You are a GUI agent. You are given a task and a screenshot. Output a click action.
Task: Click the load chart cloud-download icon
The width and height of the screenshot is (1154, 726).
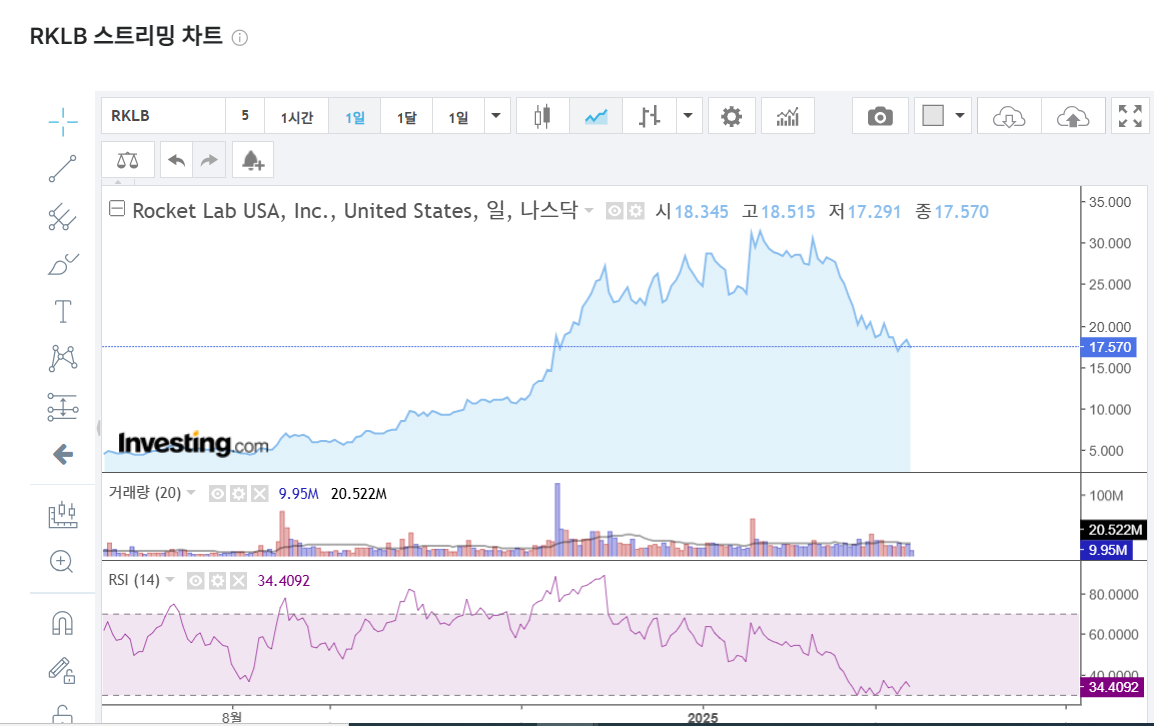(x=1009, y=116)
